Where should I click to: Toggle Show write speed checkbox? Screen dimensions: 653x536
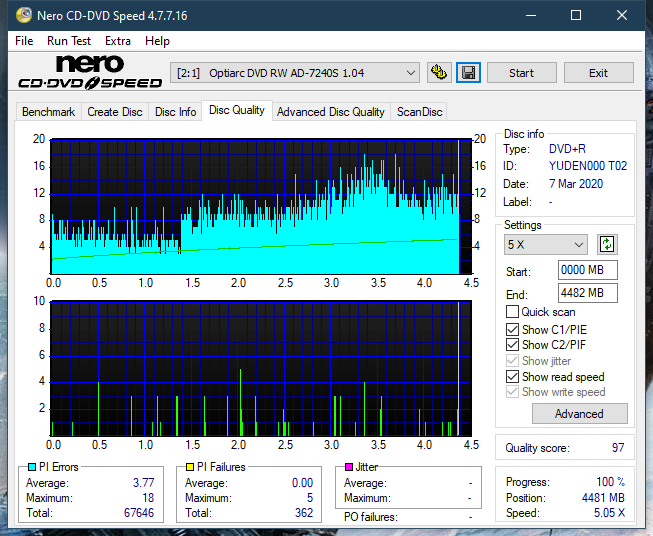pyautogui.click(x=512, y=392)
